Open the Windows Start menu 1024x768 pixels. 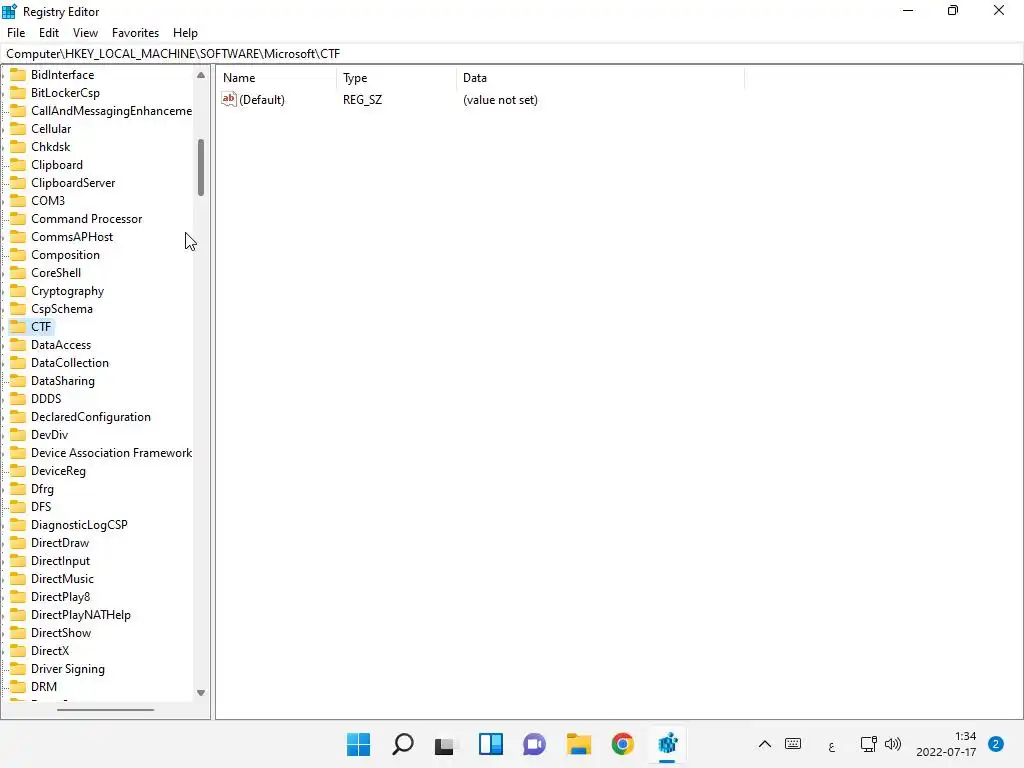[359, 744]
